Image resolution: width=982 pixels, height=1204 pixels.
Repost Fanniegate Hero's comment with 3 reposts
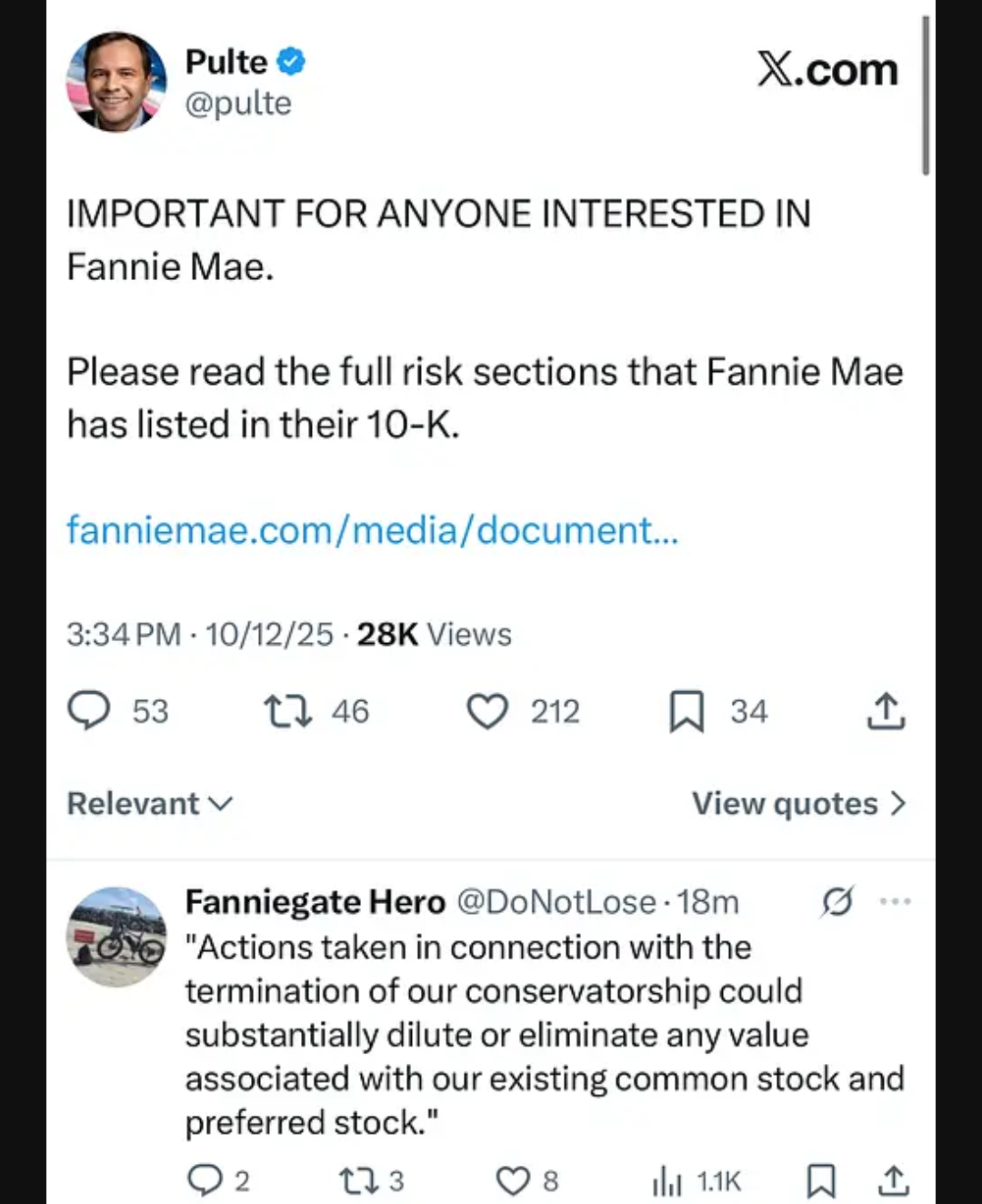[x=354, y=1180]
